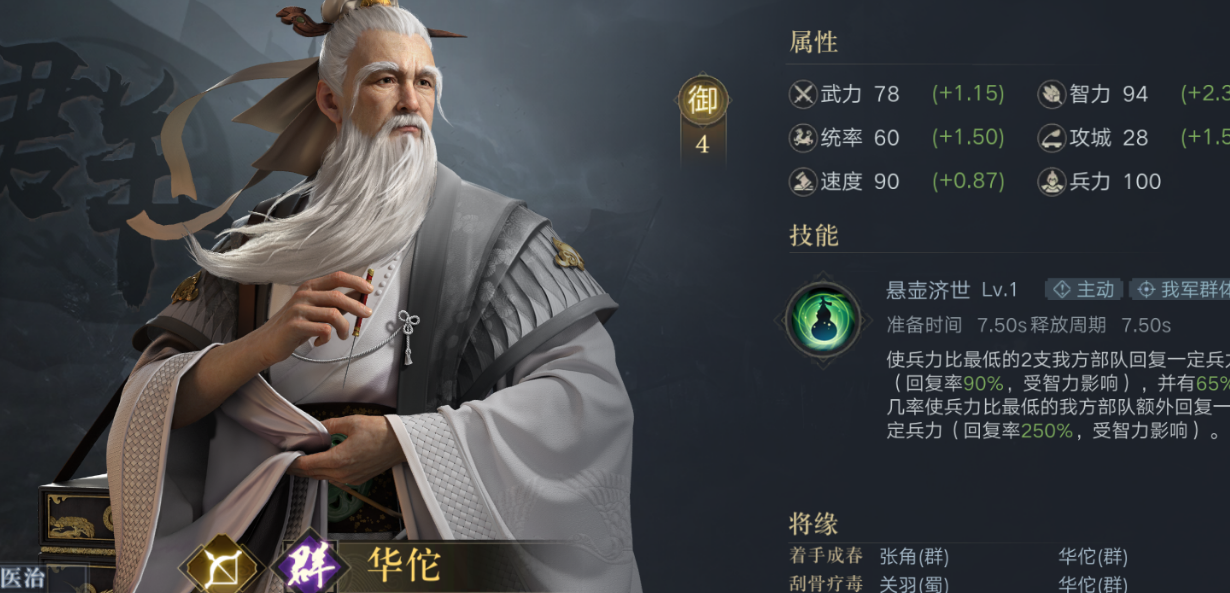The image size is (1230, 593).
Task: Click the 武力 crossed swords icon
Action: [803, 94]
